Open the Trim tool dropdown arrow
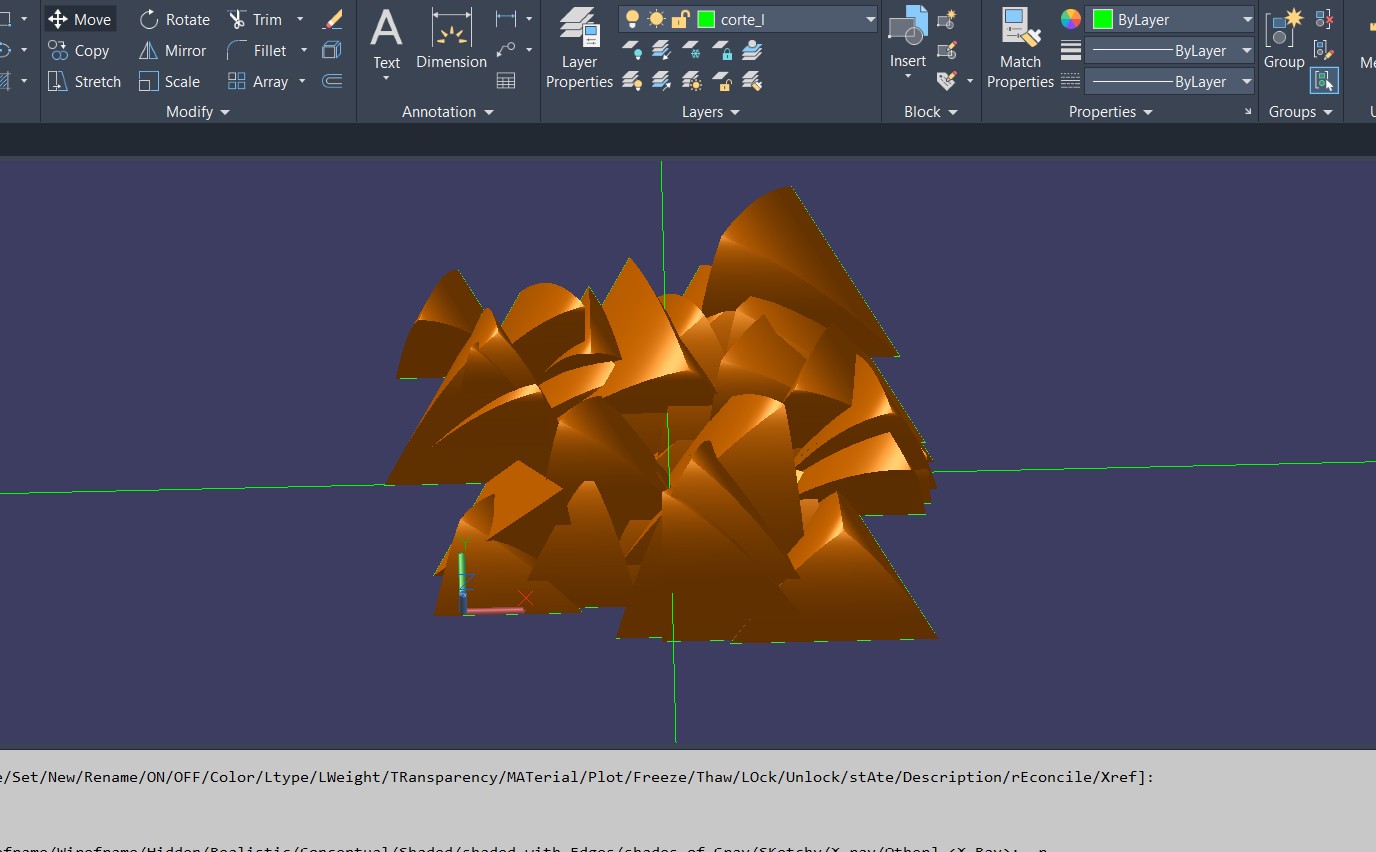This screenshot has height=852, width=1376. [299, 19]
